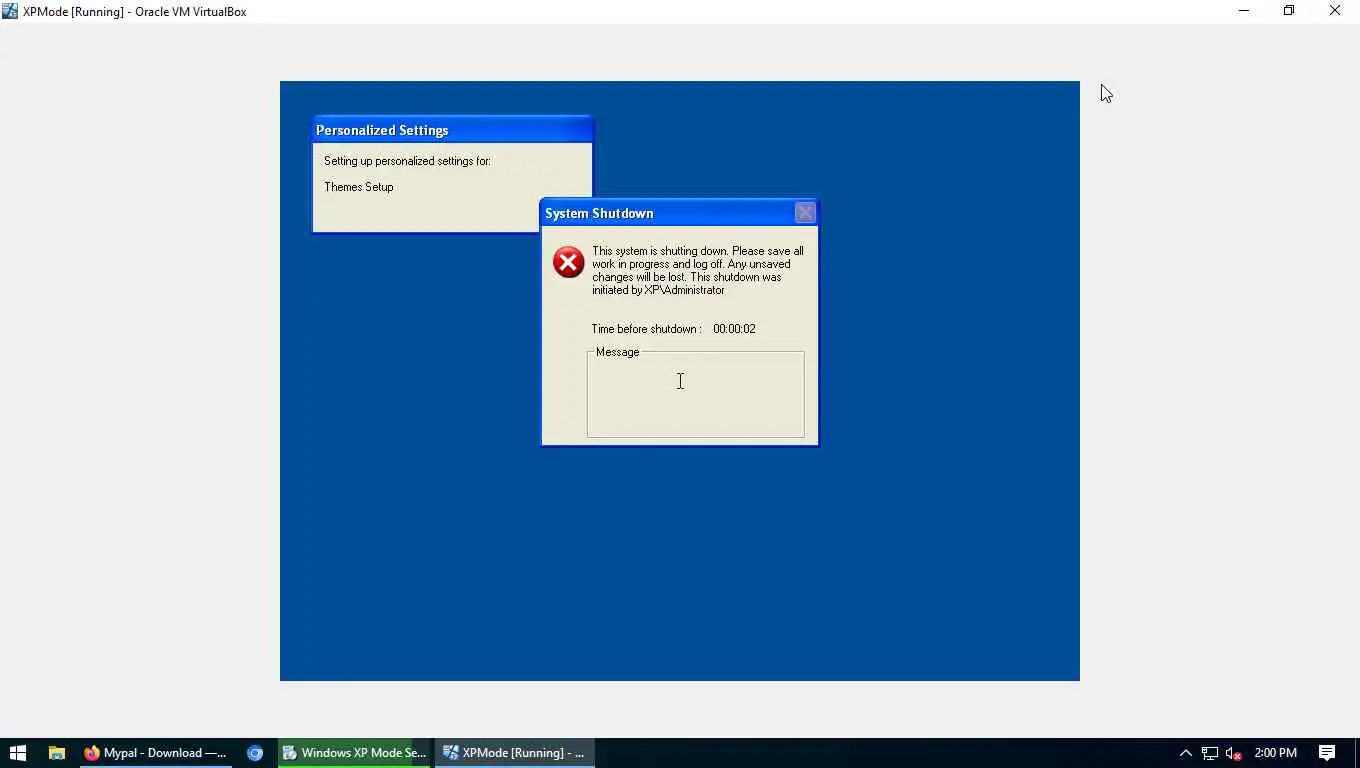Open the Action Center notifications icon
This screenshot has width=1360, height=768.
coord(1327,753)
